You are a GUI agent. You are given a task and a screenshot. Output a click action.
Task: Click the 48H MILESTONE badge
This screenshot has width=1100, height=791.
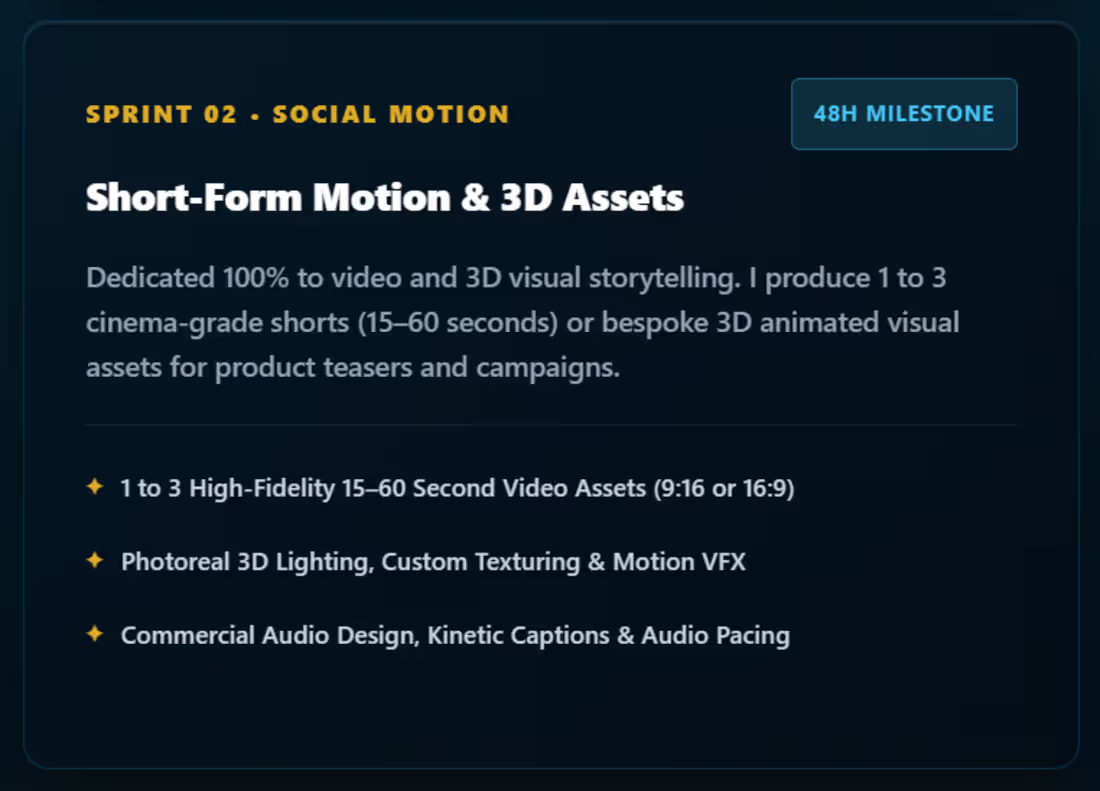(904, 114)
